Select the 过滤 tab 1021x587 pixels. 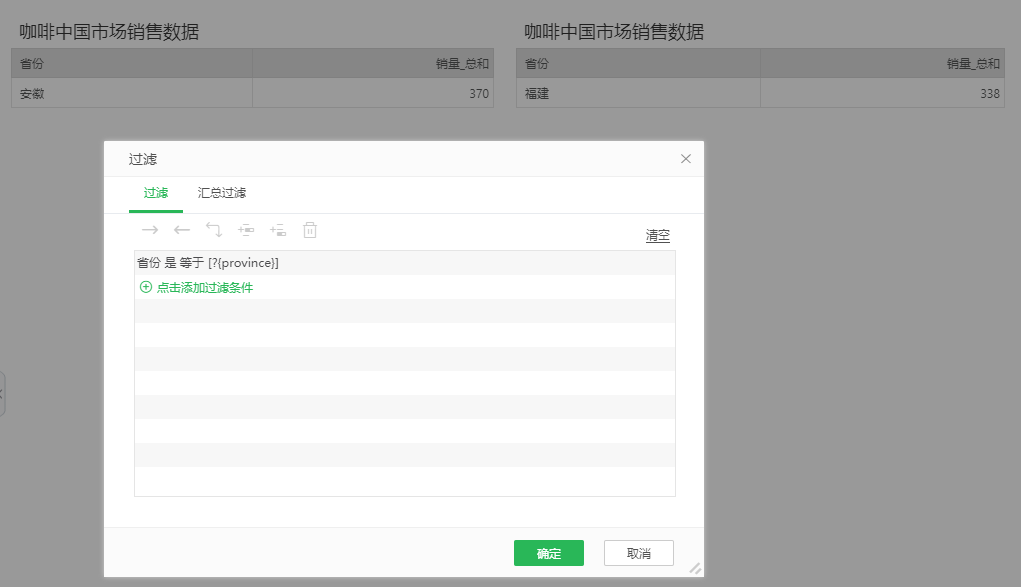(156, 193)
